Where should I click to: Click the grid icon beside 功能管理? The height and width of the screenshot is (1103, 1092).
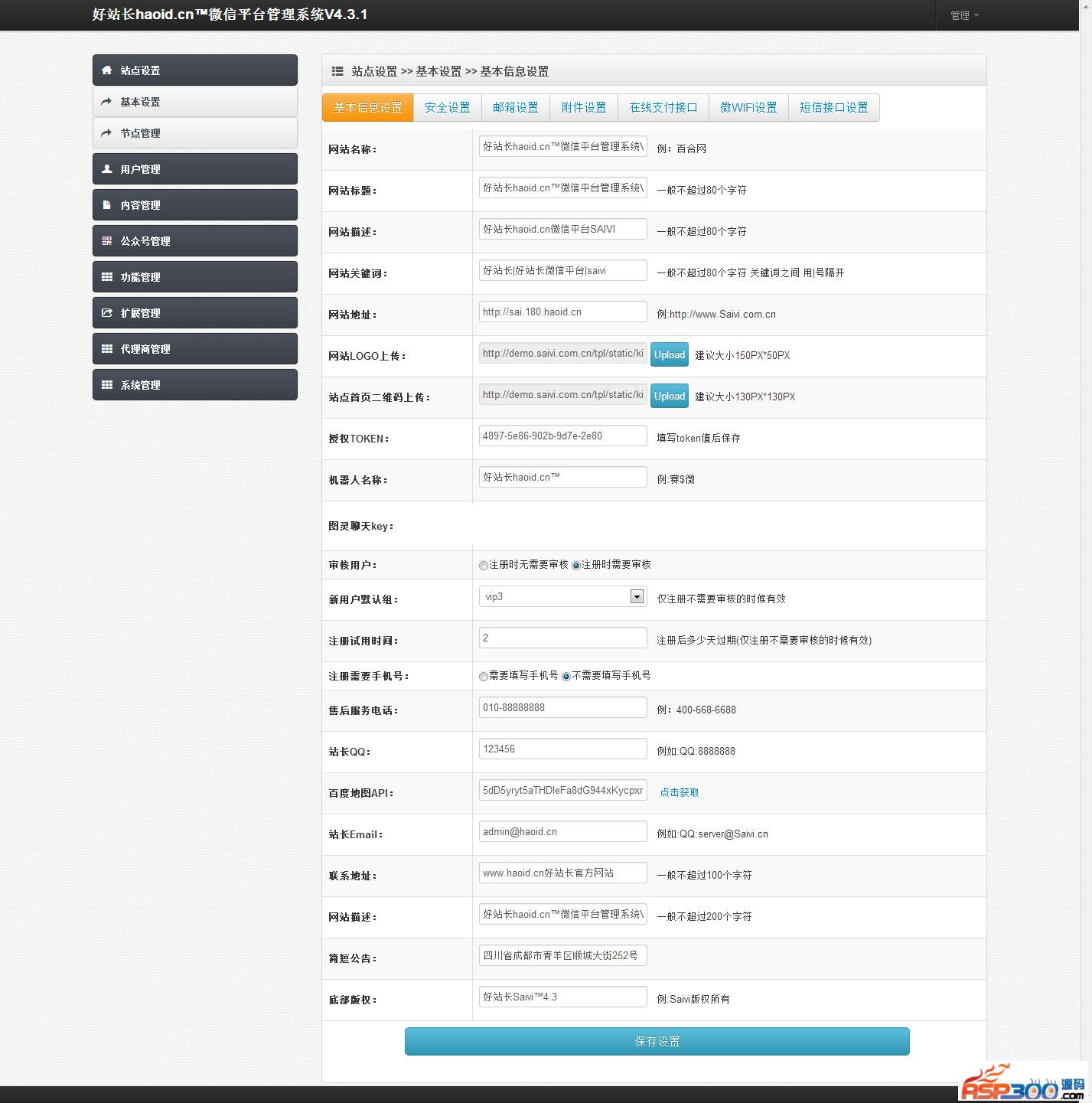[x=107, y=277]
